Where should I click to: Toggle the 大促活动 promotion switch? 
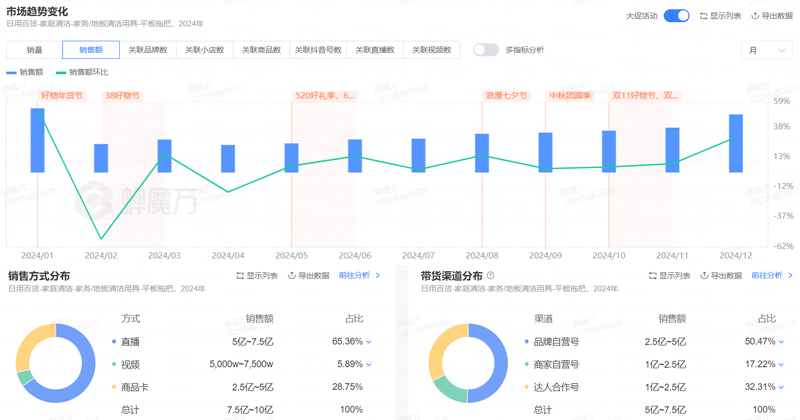click(676, 16)
